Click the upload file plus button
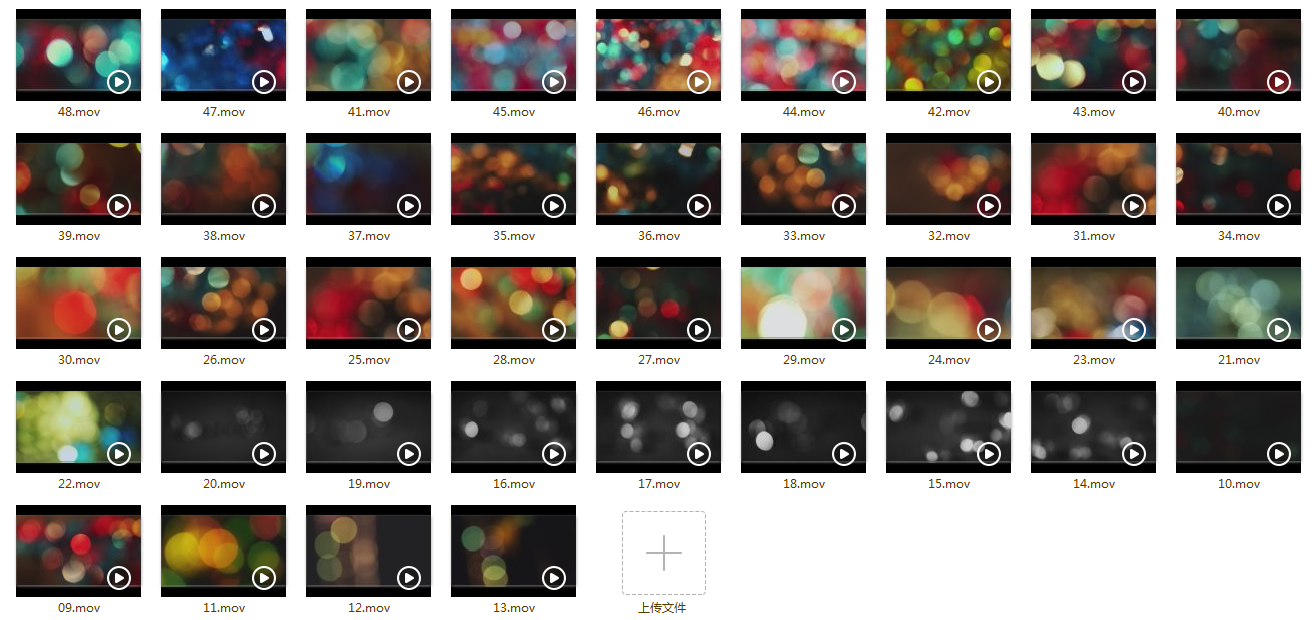Image resolution: width=1314 pixels, height=620 pixels. click(x=664, y=553)
